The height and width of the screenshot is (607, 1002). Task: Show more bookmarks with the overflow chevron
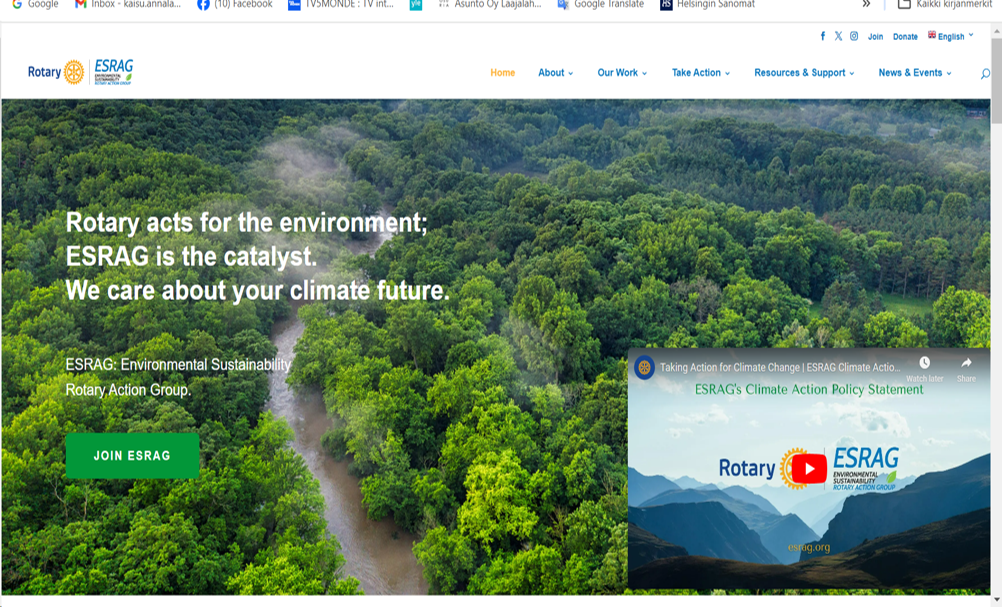(x=866, y=5)
